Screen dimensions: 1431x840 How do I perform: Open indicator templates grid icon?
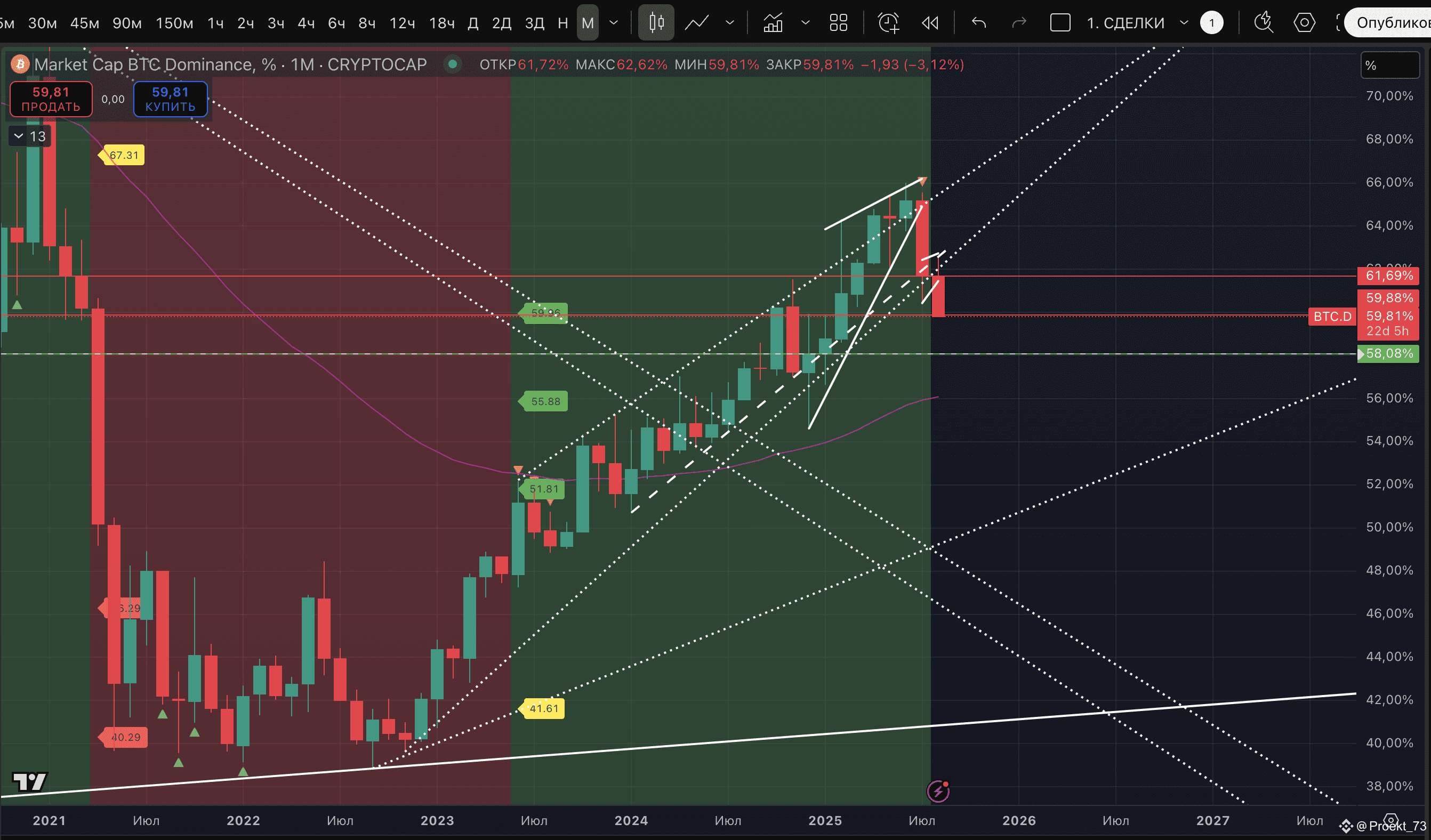(x=838, y=23)
